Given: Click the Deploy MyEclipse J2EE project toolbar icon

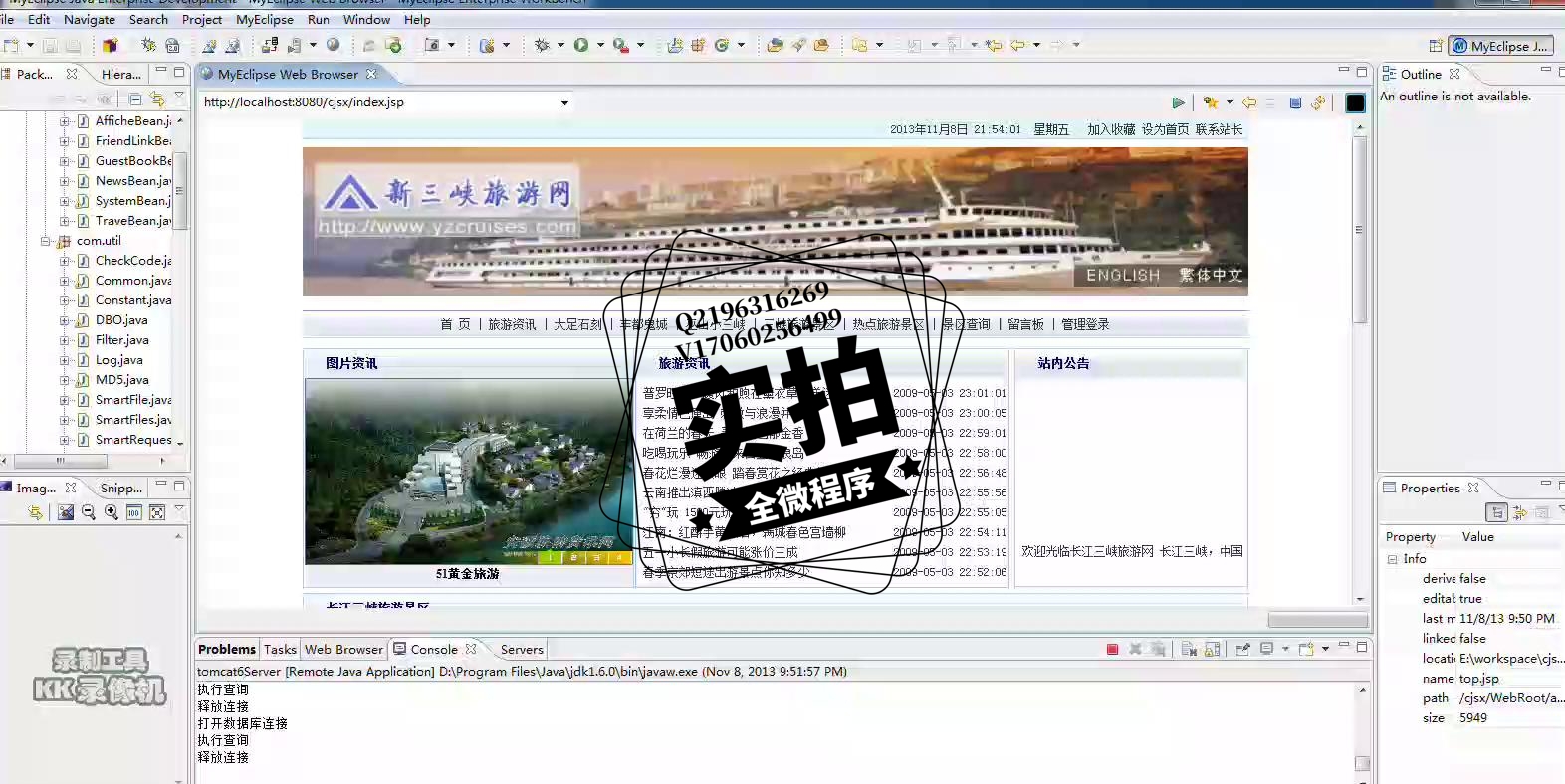Looking at the screenshot, I should point(270,45).
